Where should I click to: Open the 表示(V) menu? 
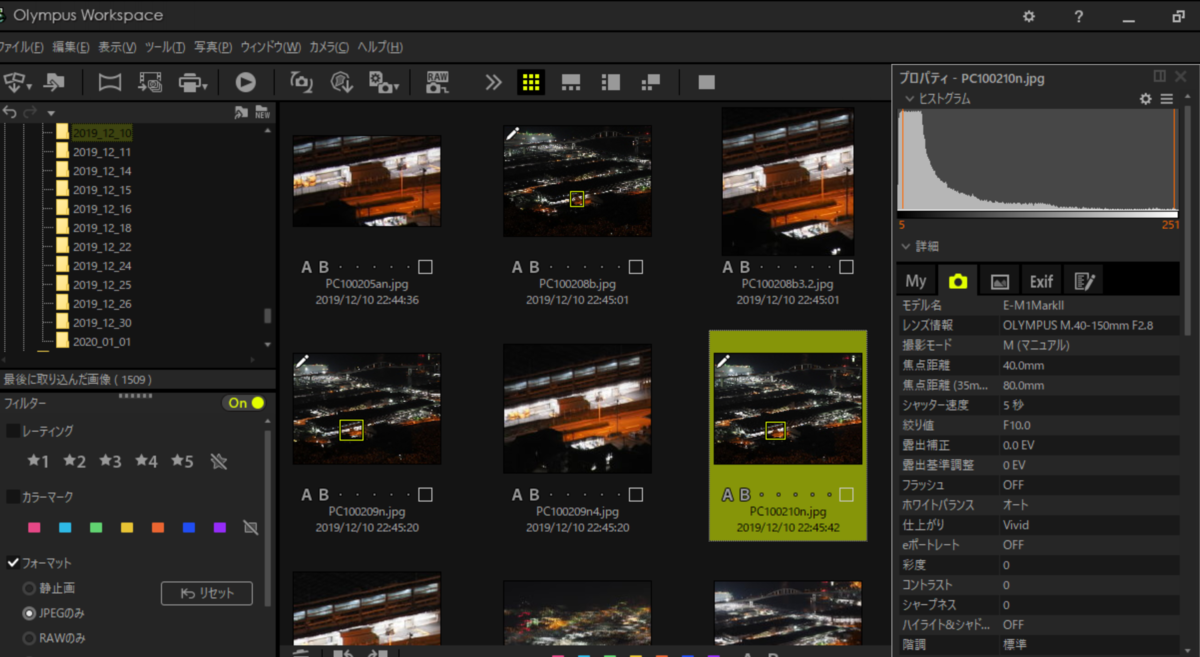point(118,47)
